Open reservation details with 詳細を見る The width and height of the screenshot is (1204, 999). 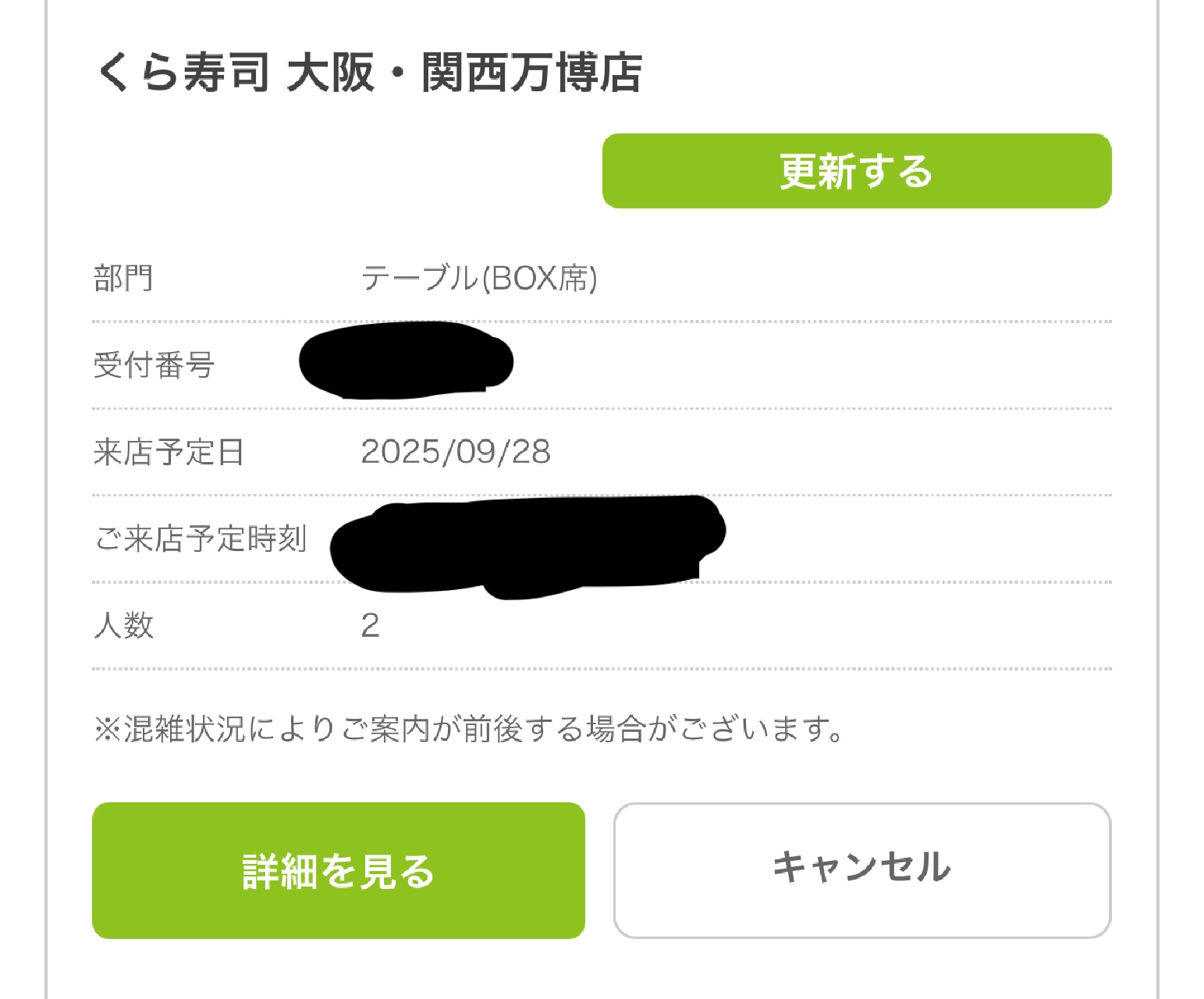pyautogui.click(x=338, y=870)
